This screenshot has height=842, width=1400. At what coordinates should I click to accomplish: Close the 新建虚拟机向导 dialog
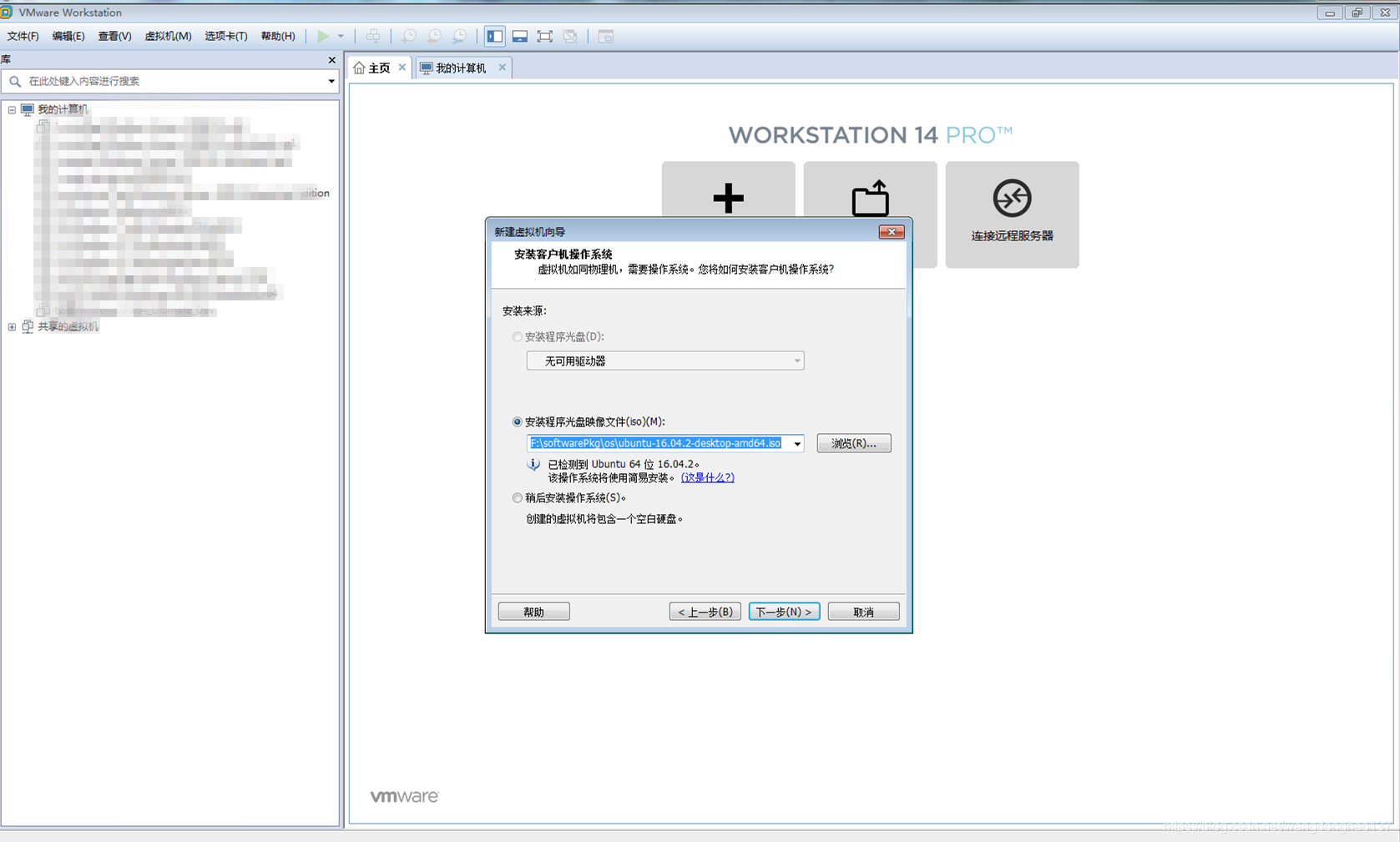click(891, 232)
